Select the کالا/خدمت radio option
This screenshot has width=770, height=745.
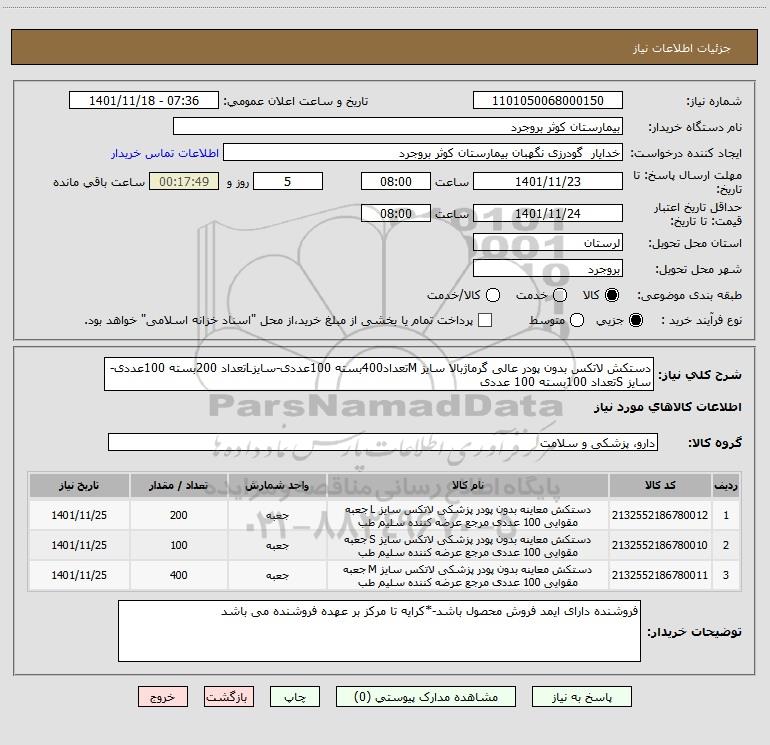click(x=493, y=295)
